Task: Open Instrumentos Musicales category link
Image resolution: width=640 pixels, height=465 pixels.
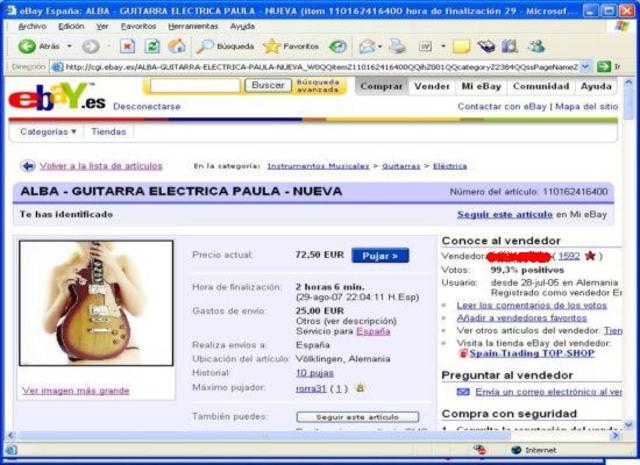Action: coord(318,166)
